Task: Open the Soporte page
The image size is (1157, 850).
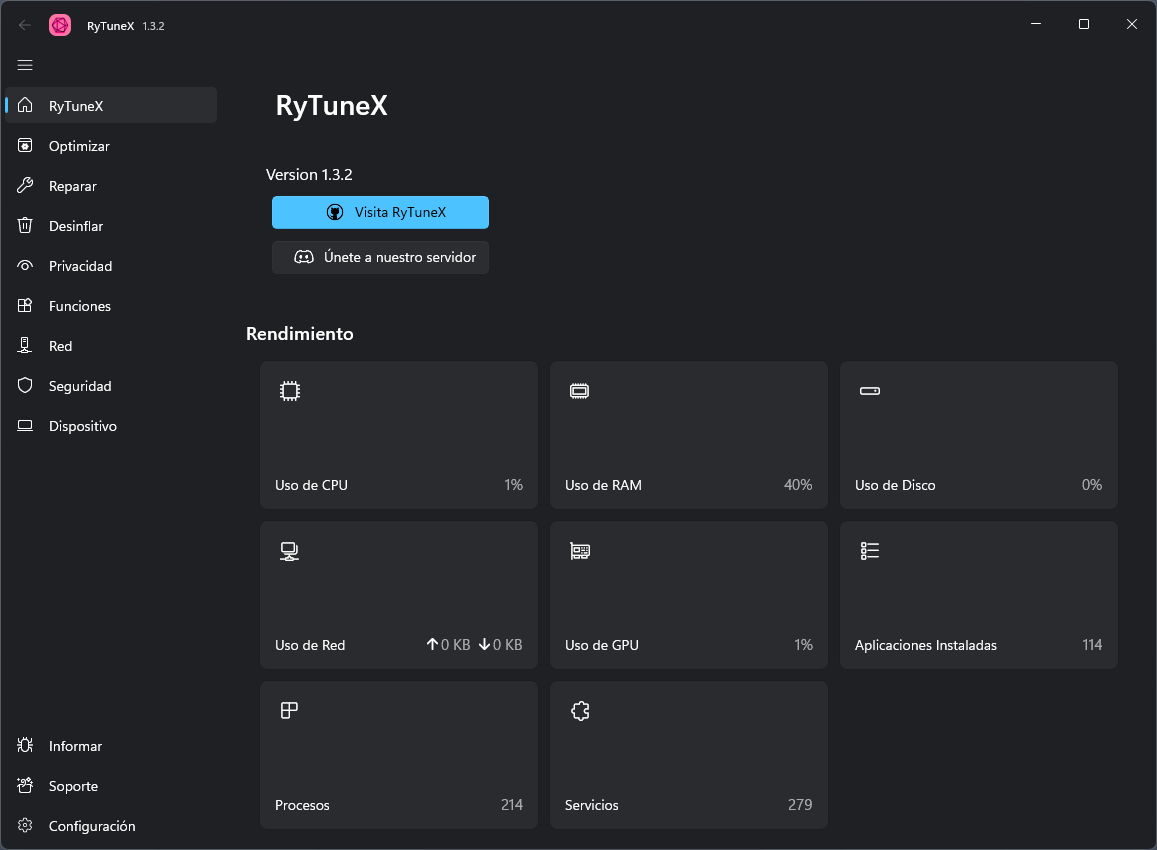Action: [x=73, y=786]
